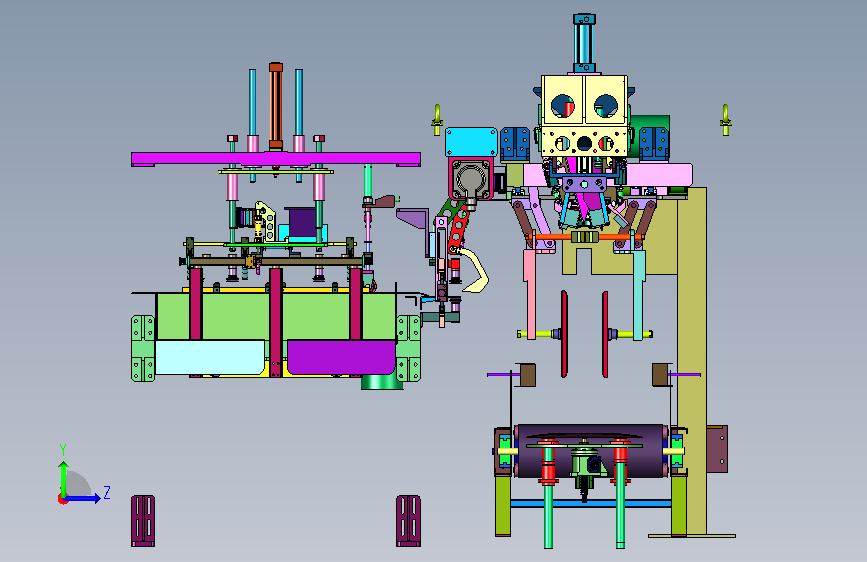Screen dimensions: 867x562
Task: Select the purple panel on tank bottom
Action: point(341,357)
